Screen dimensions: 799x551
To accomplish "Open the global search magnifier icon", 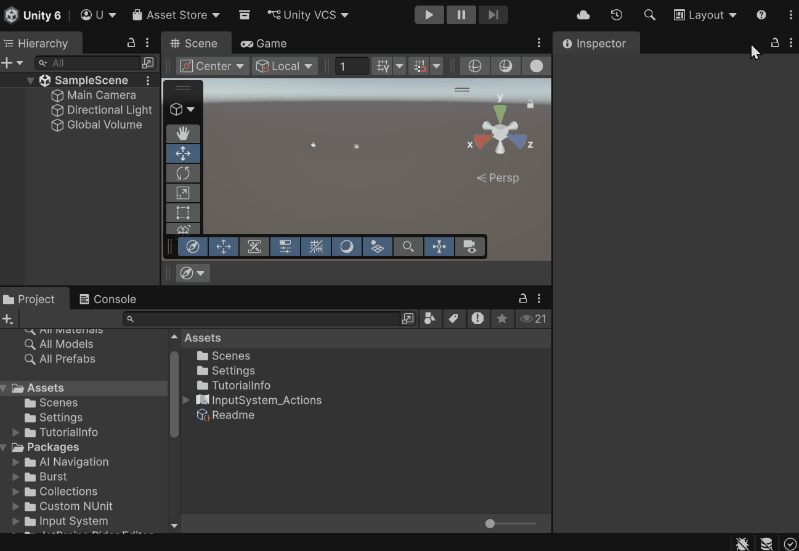I will pyautogui.click(x=650, y=15).
